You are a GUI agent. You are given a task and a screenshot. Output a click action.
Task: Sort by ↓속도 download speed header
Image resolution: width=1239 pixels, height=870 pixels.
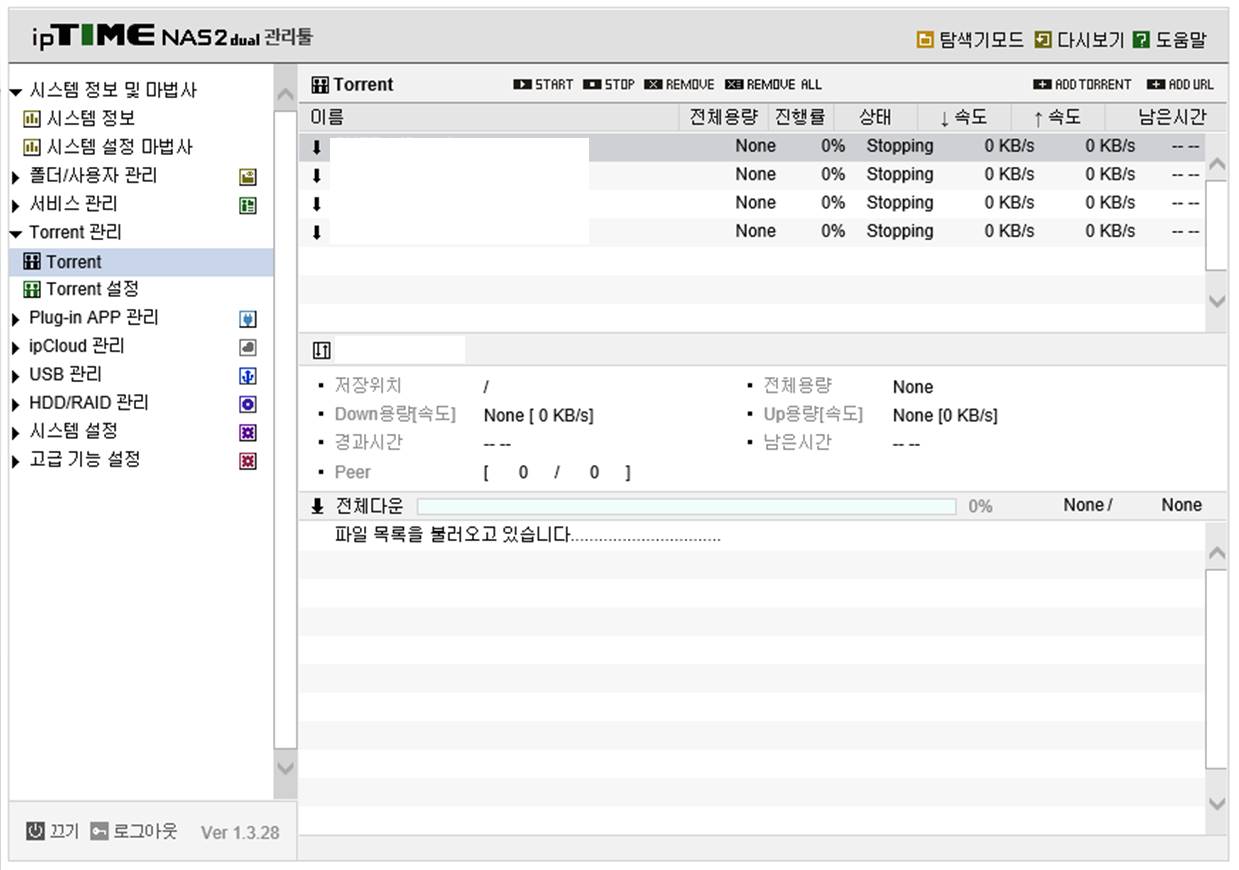click(963, 117)
